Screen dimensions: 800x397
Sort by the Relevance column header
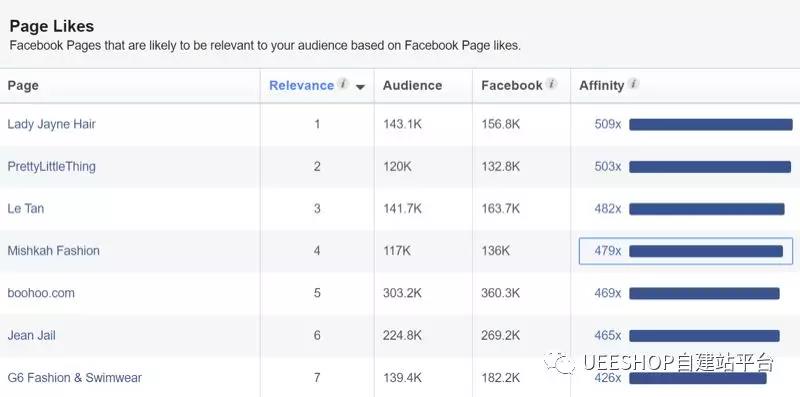(302, 86)
